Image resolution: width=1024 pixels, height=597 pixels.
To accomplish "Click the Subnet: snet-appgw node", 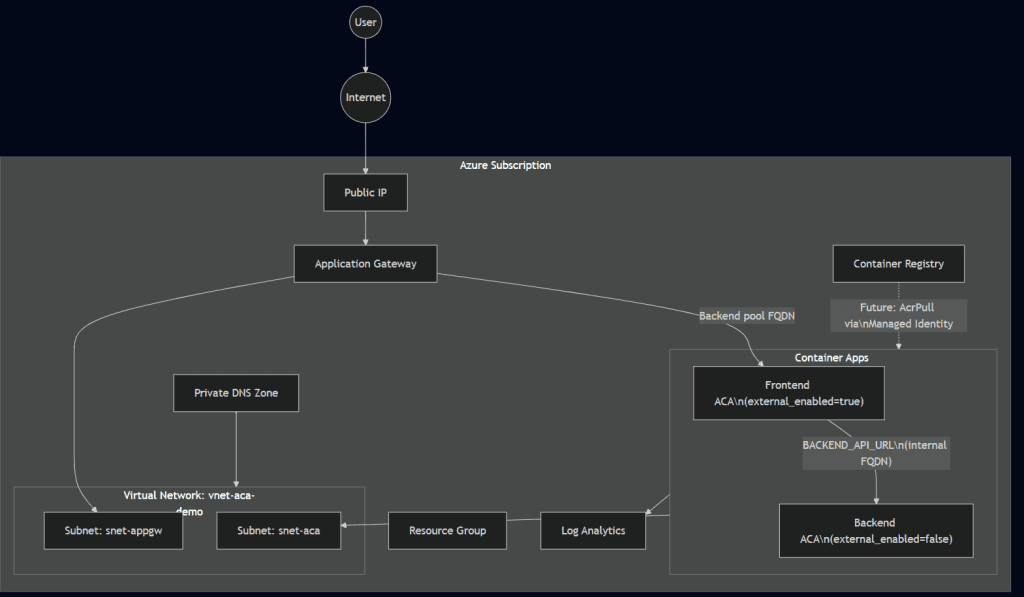I will [x=112, y=530].
